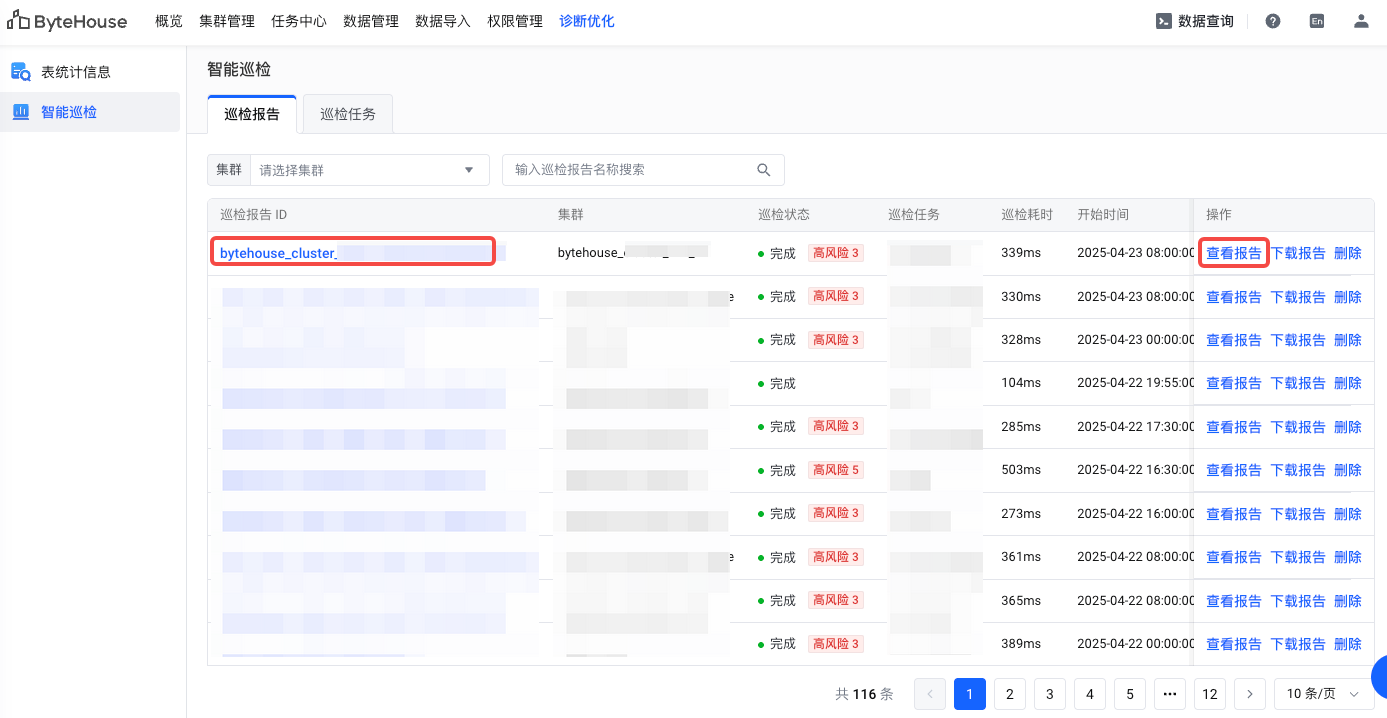Open the user profile icon
Image resolution: width=1387 pixels, height=718 pixels.
[1361, 21]
